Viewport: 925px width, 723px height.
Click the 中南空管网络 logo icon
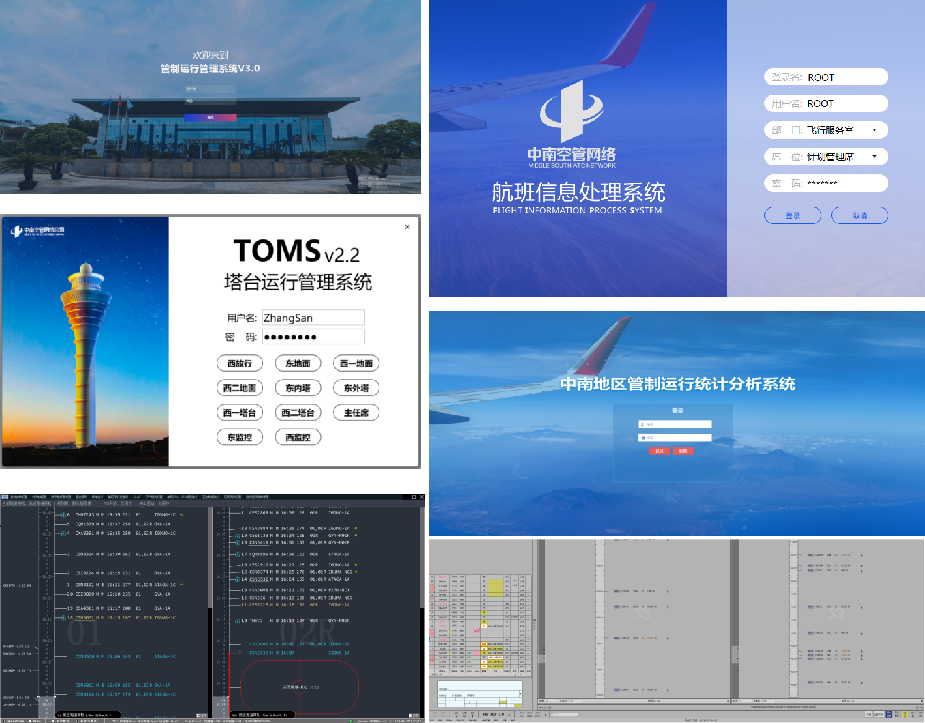coord(572,111)
